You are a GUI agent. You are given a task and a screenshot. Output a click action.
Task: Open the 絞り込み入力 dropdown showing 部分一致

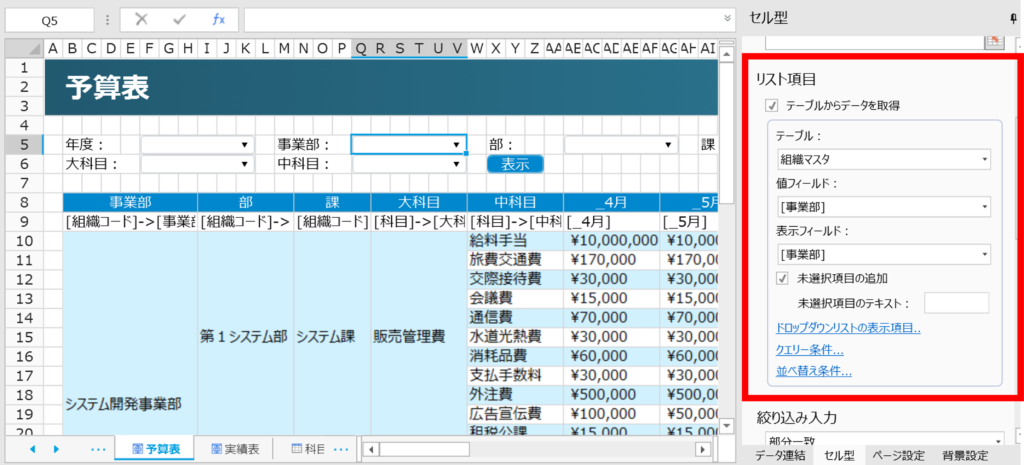pos(884,440)
